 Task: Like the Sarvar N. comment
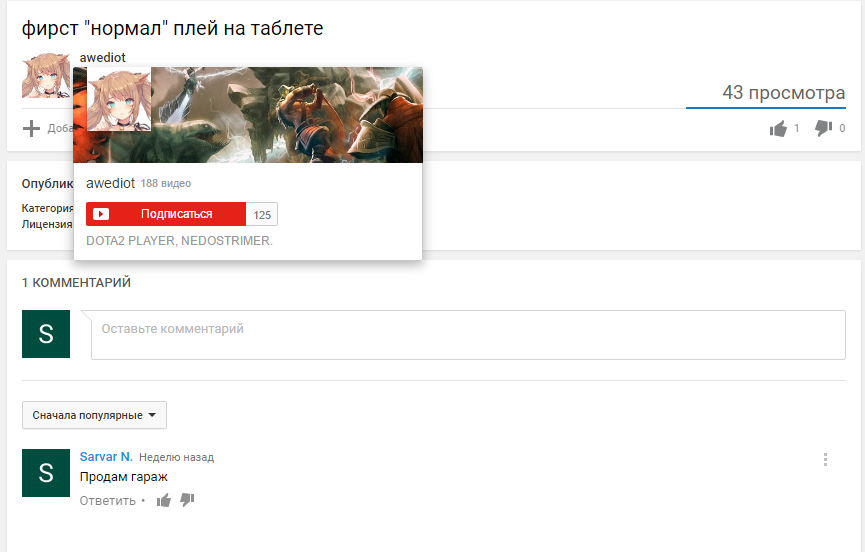pyautogui.click(x=164, y=500)
